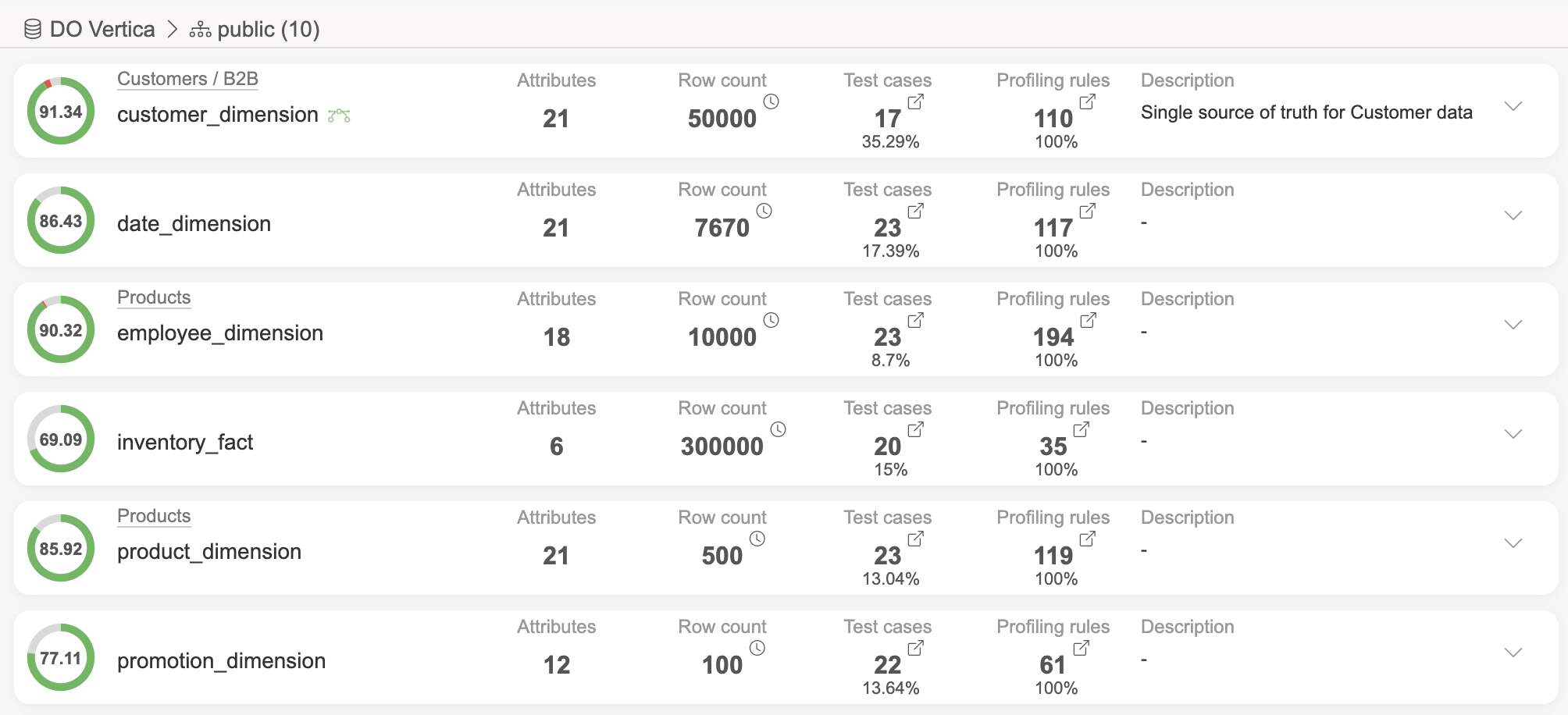Screen dimensions: 1568x715
Task: Open promotion_dimension profiling rules link icon
Action: (x=1082, y=648)
